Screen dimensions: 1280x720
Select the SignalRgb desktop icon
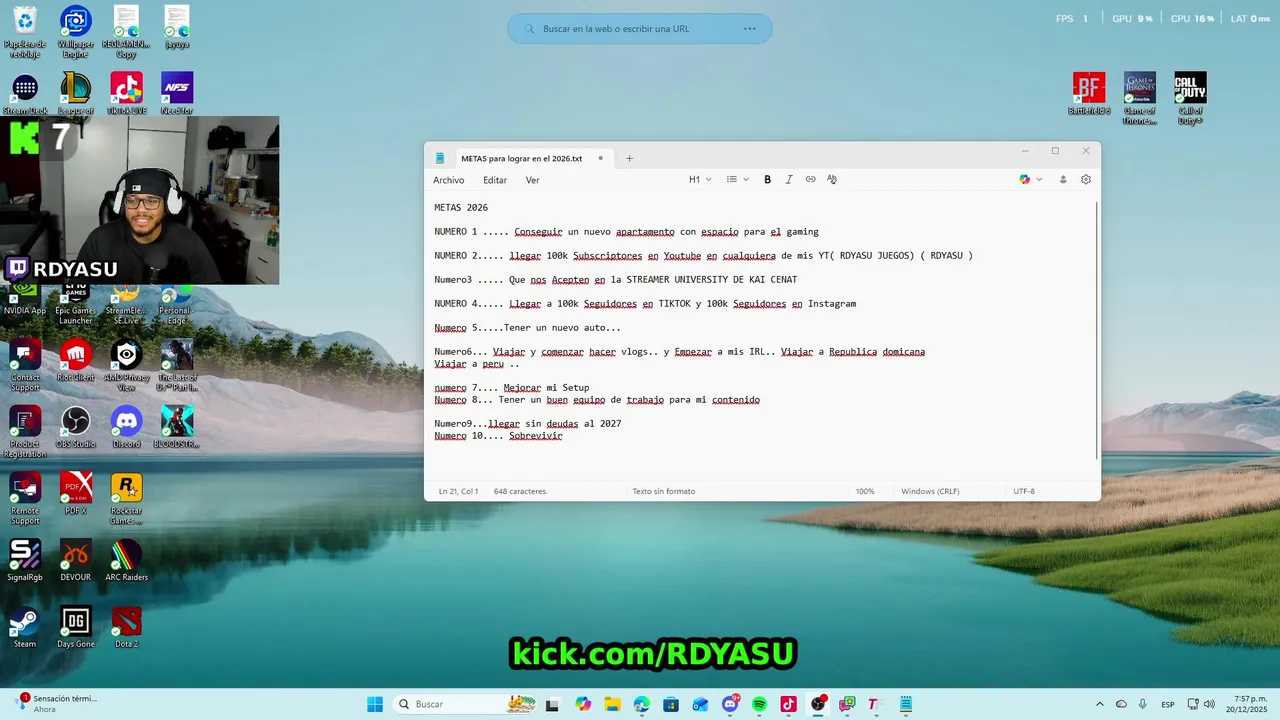click(x=25, y=560)
